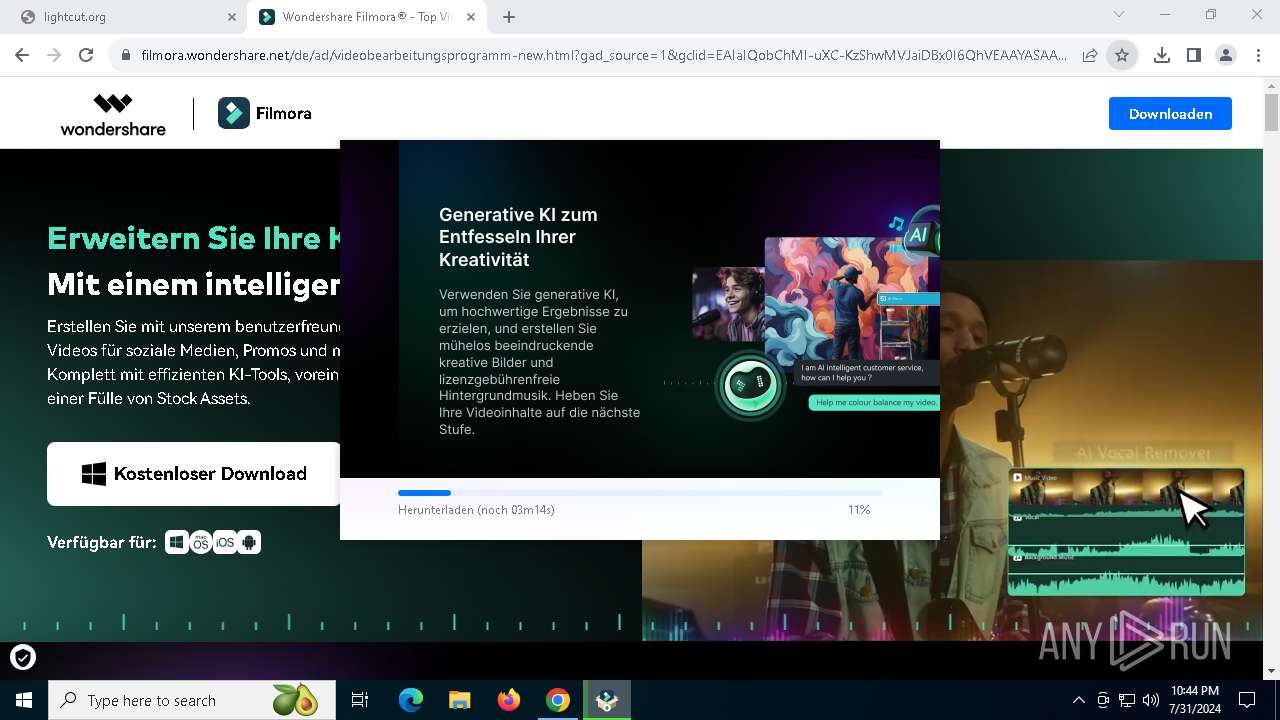
Task: Launch Microsoft Edge from taskbar
Action: click(411, 700)
